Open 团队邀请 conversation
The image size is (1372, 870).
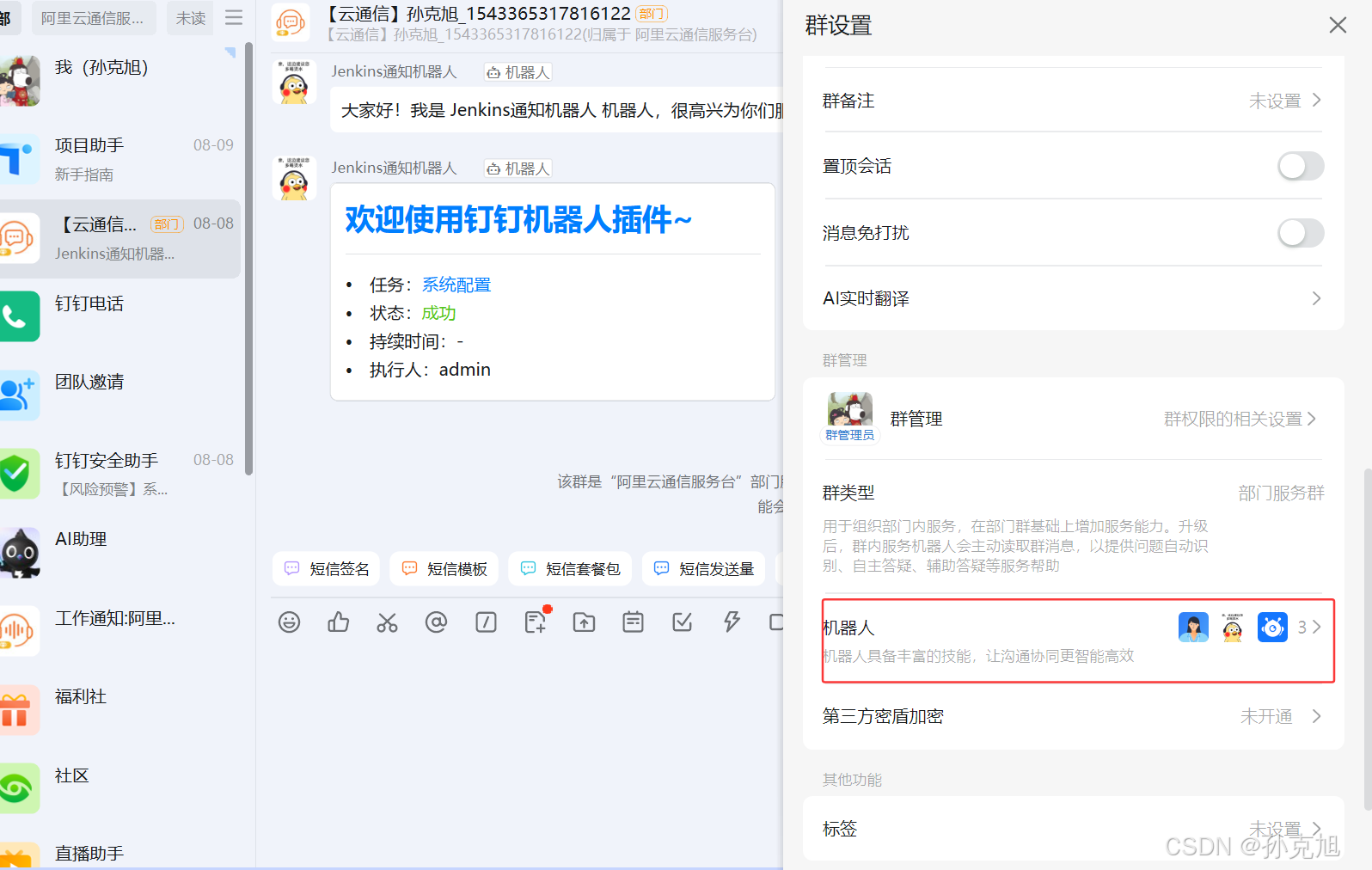click(120, 395)
